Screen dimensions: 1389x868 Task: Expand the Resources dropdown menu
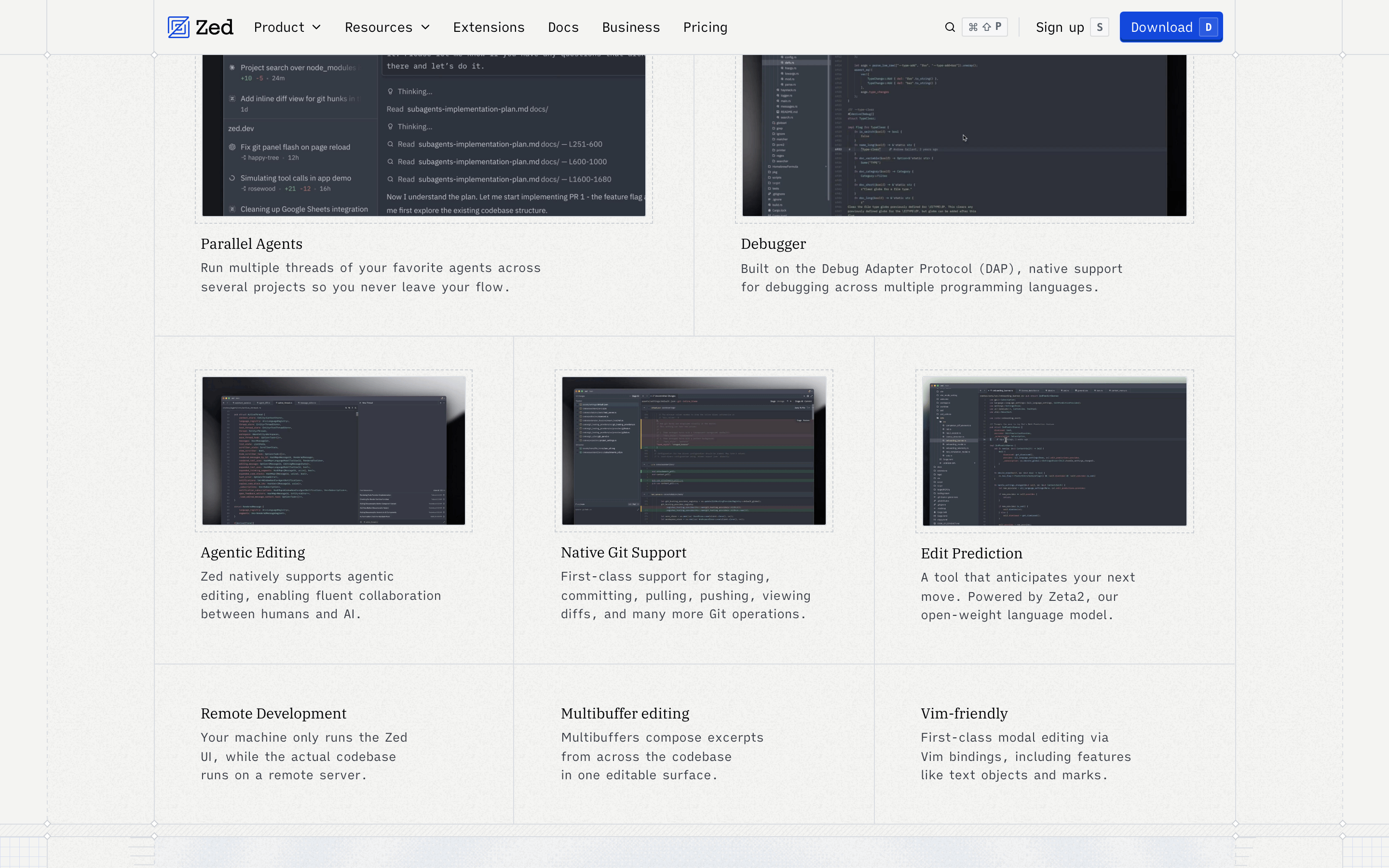click(387, 27)
